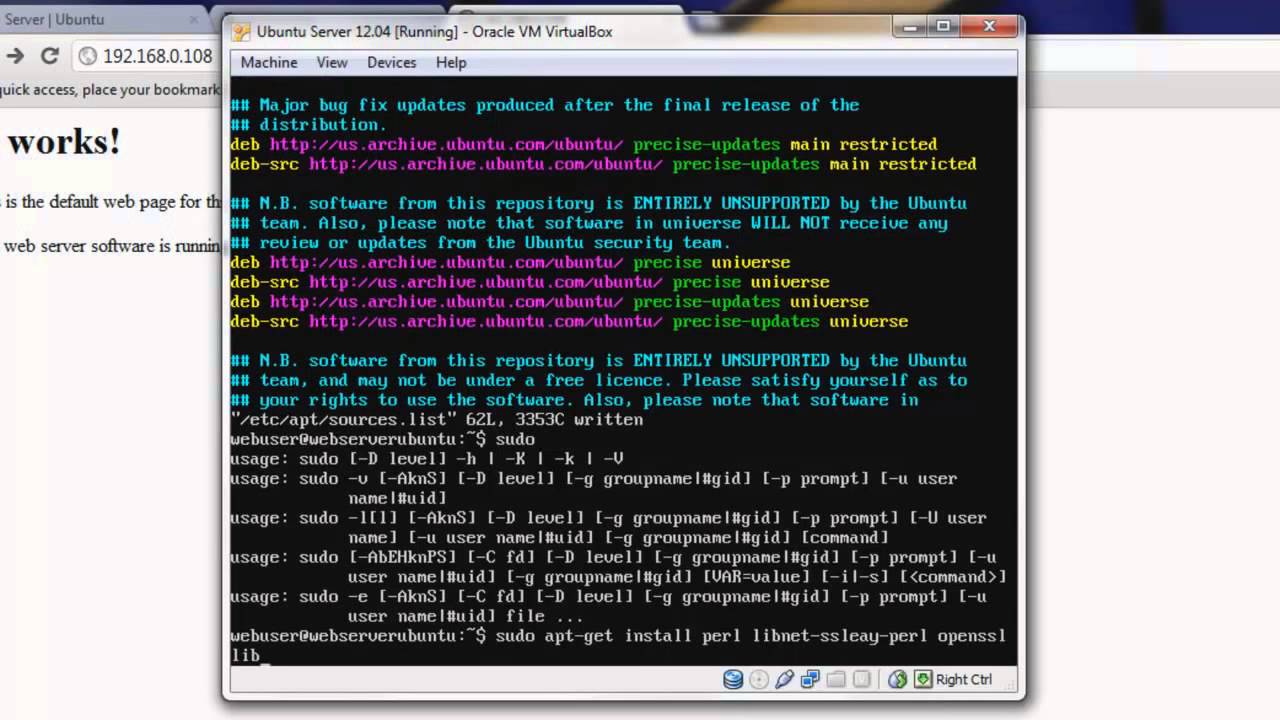Click the VirtualBox window title bar icon

(241, 32)
